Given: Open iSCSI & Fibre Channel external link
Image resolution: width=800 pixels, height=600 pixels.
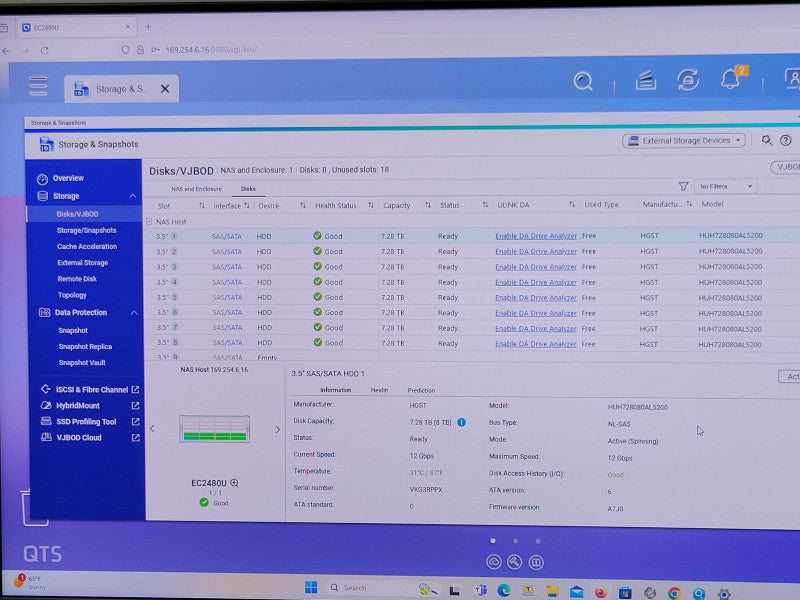Looking at the screenshot, I should pyautogui.click(x=135, y=390).
